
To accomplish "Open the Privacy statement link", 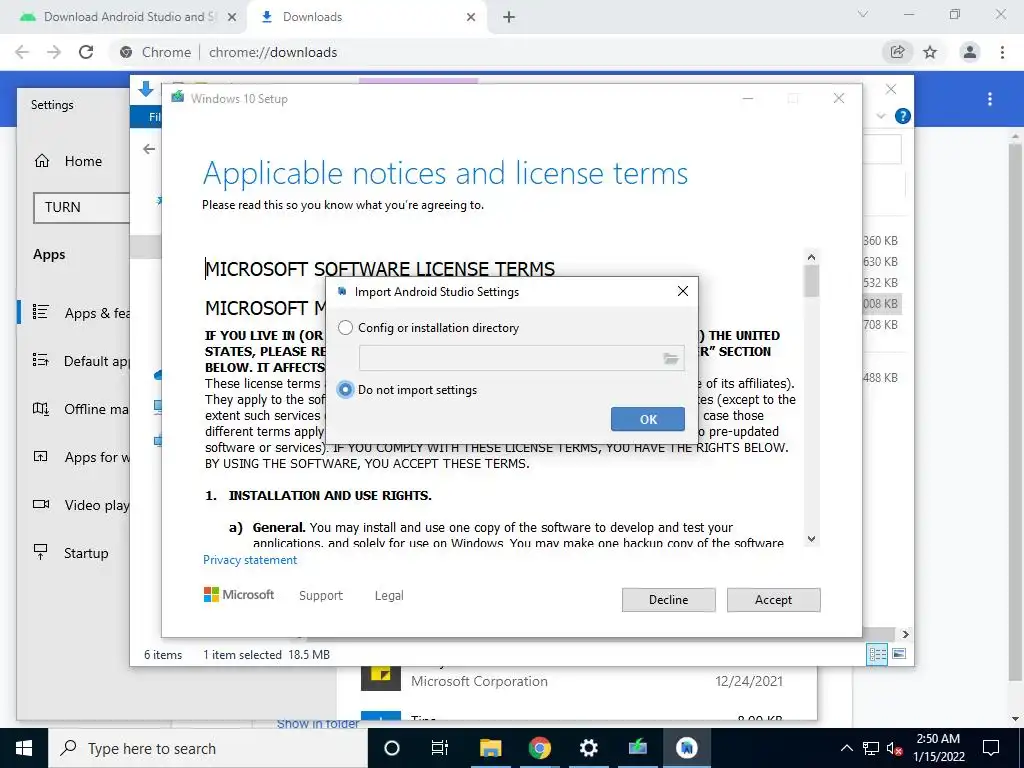I will pos(249,560).
